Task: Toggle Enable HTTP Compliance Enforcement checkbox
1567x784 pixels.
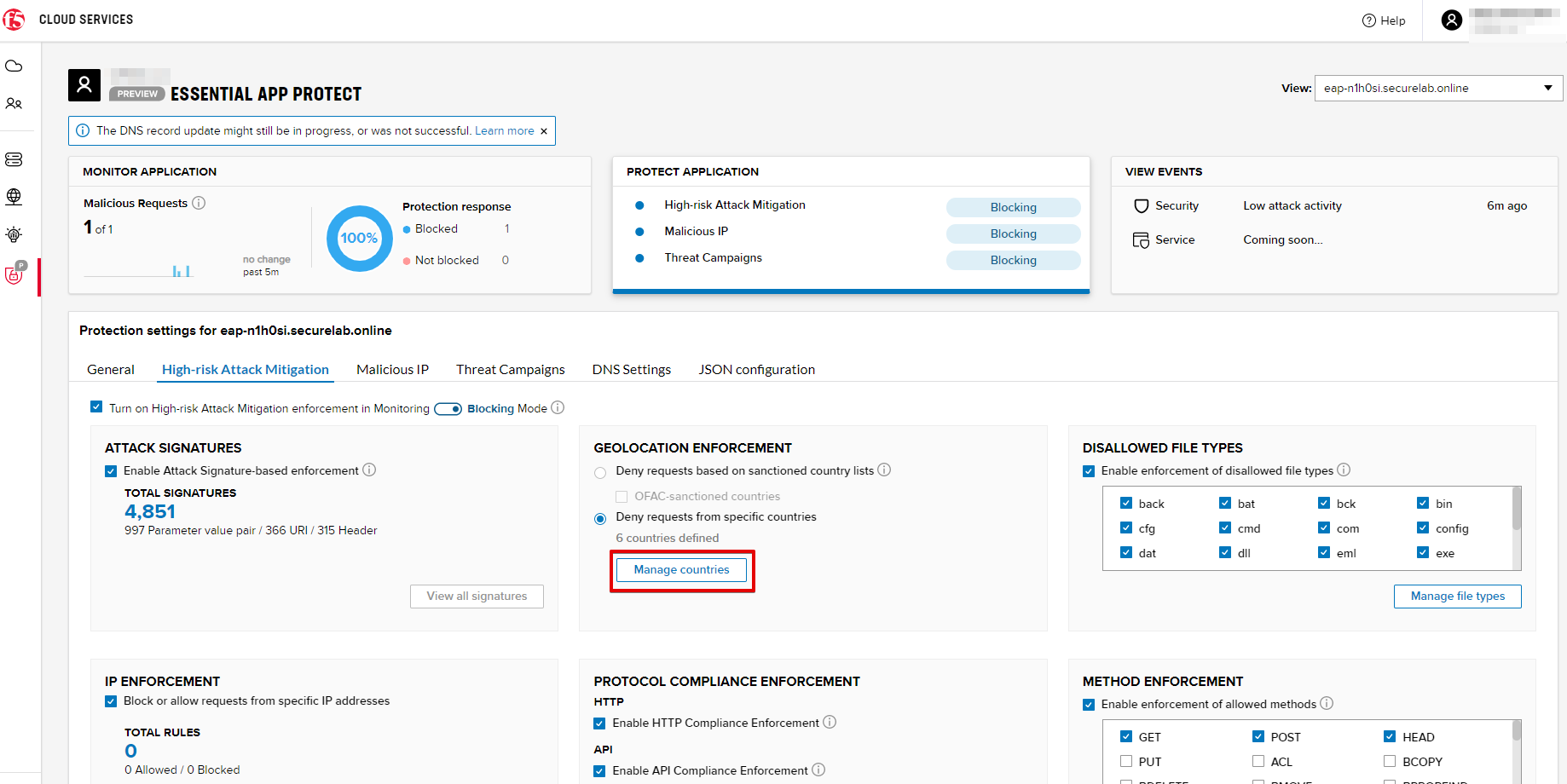Action: [599, 723]
